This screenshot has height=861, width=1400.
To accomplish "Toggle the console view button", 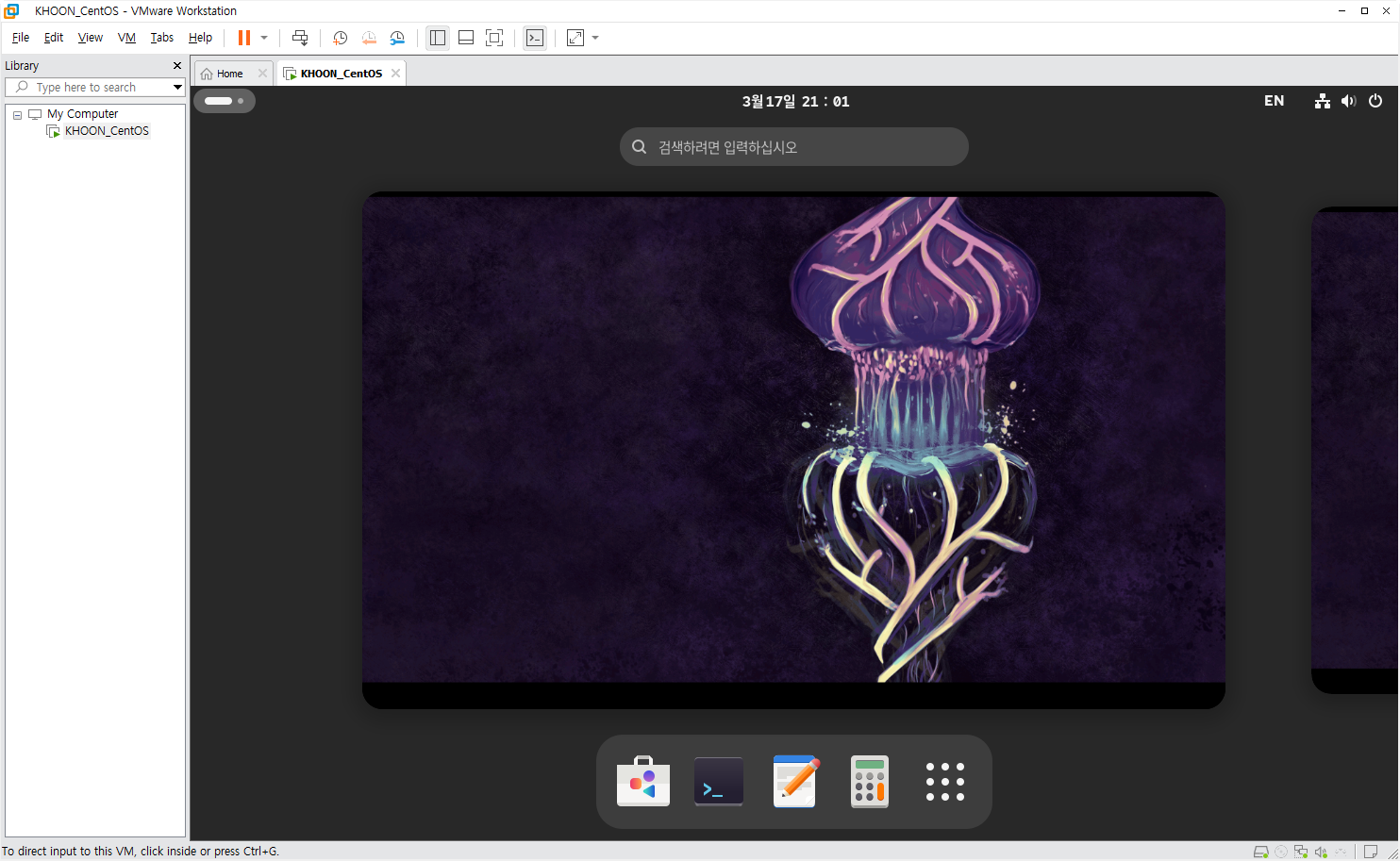I will click(x=535, y=38).
